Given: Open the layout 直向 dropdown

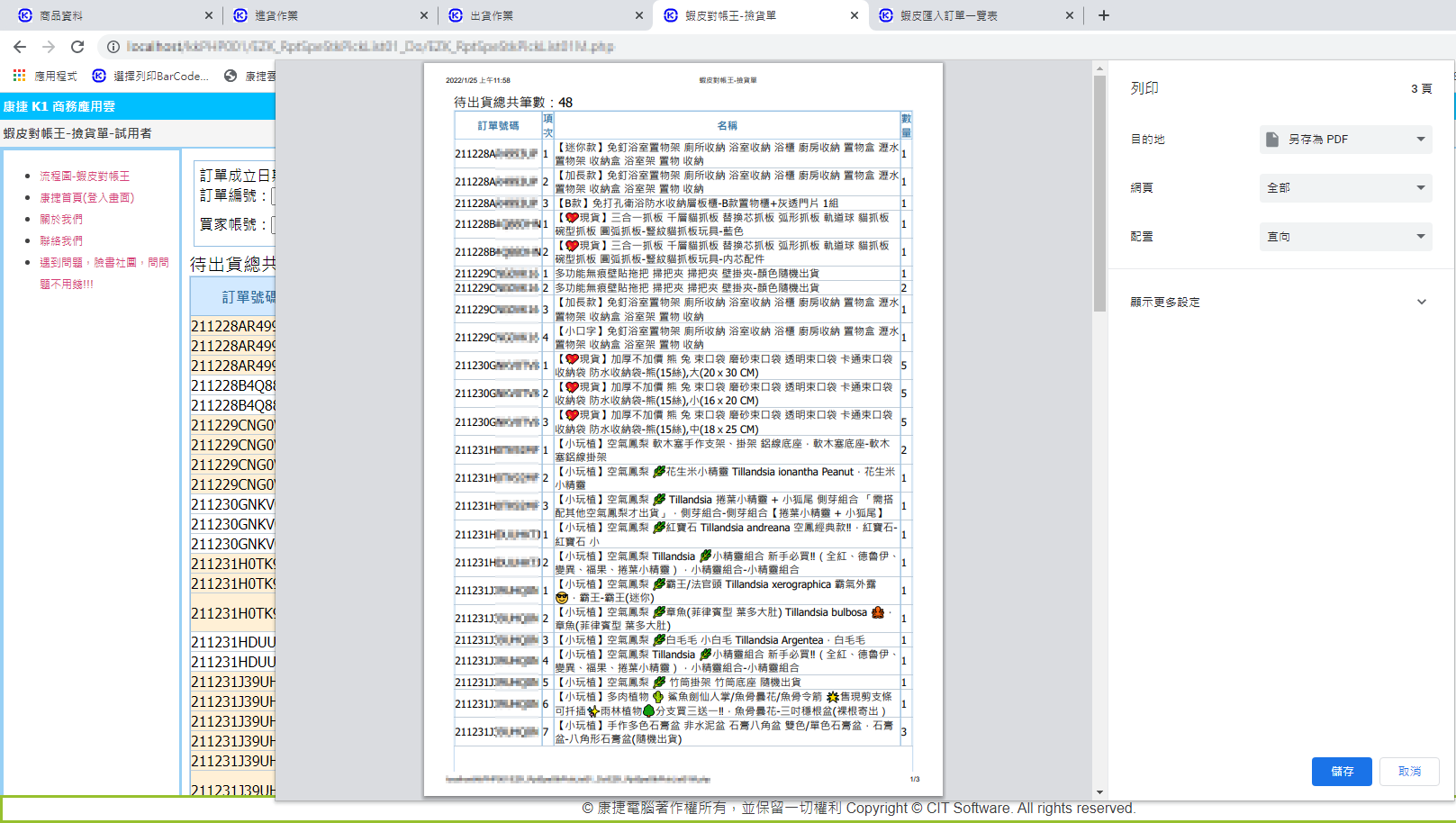Looking at the screenshot, I should click(1345, 237).
